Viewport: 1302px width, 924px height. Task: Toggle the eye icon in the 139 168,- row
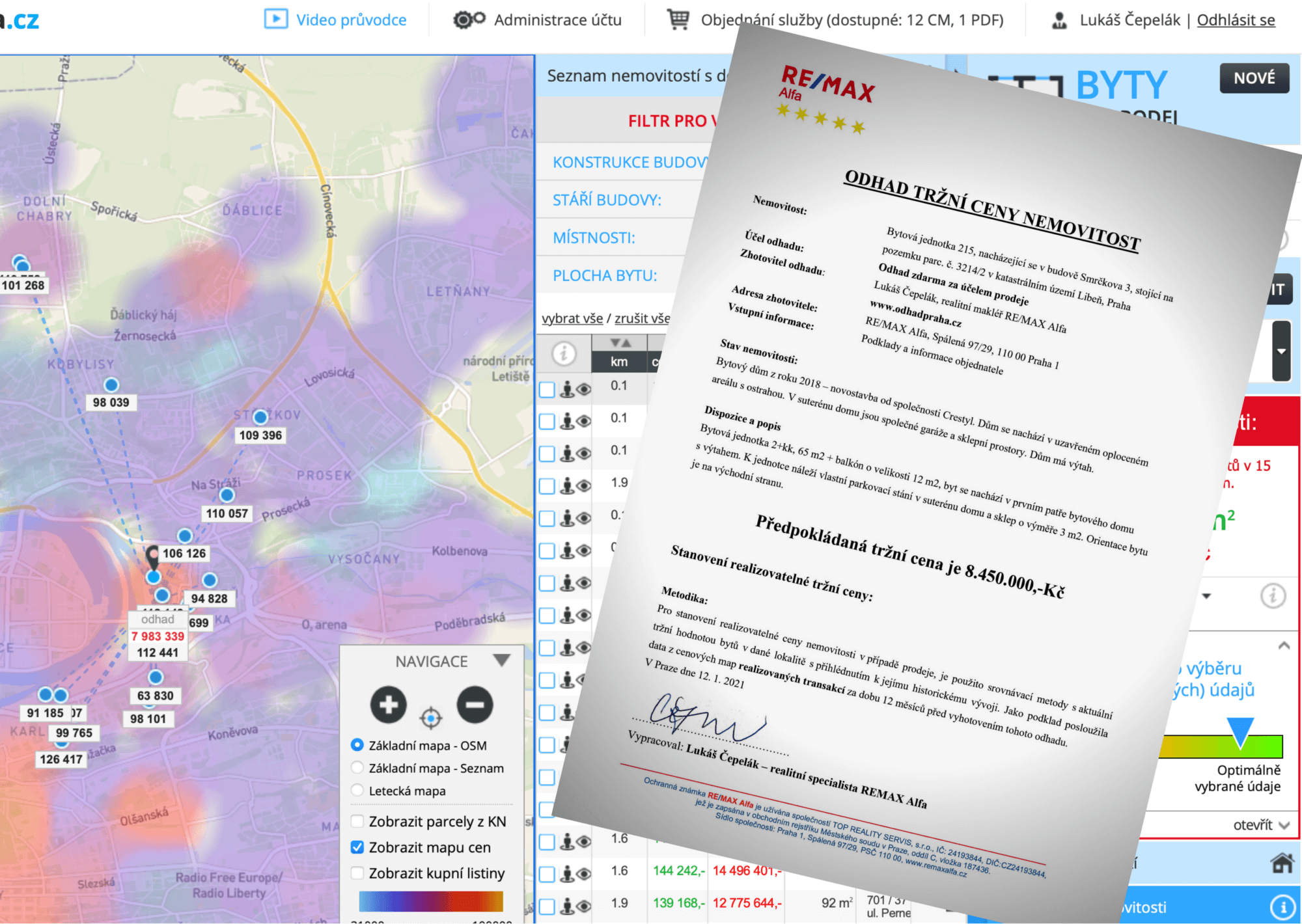click(584, 906)
